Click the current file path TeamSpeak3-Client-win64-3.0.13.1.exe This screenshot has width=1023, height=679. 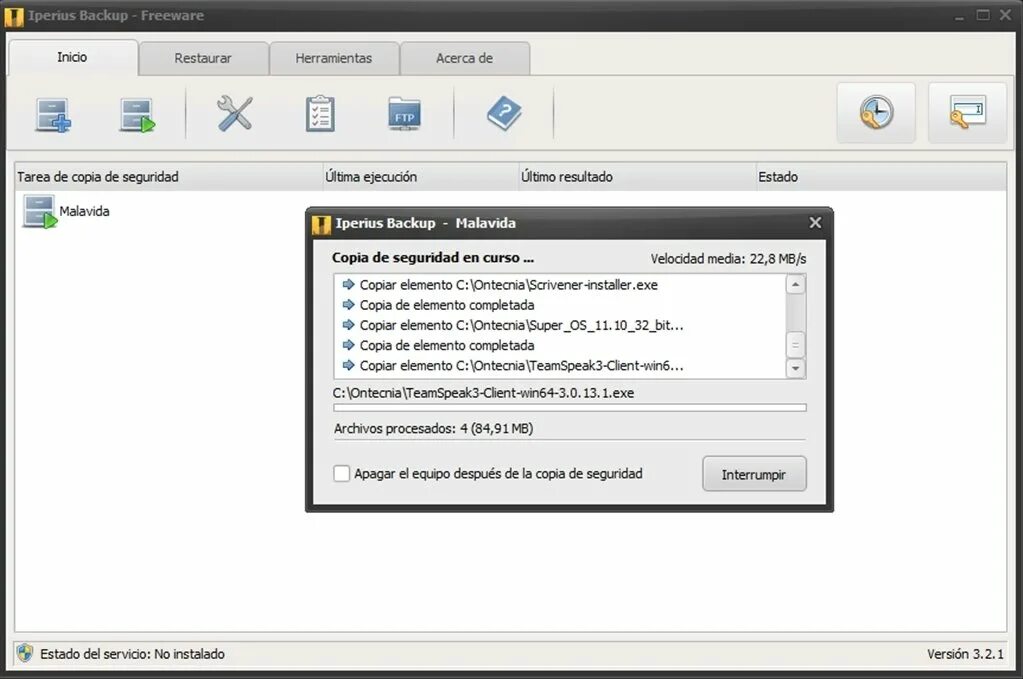pos(483,393)
